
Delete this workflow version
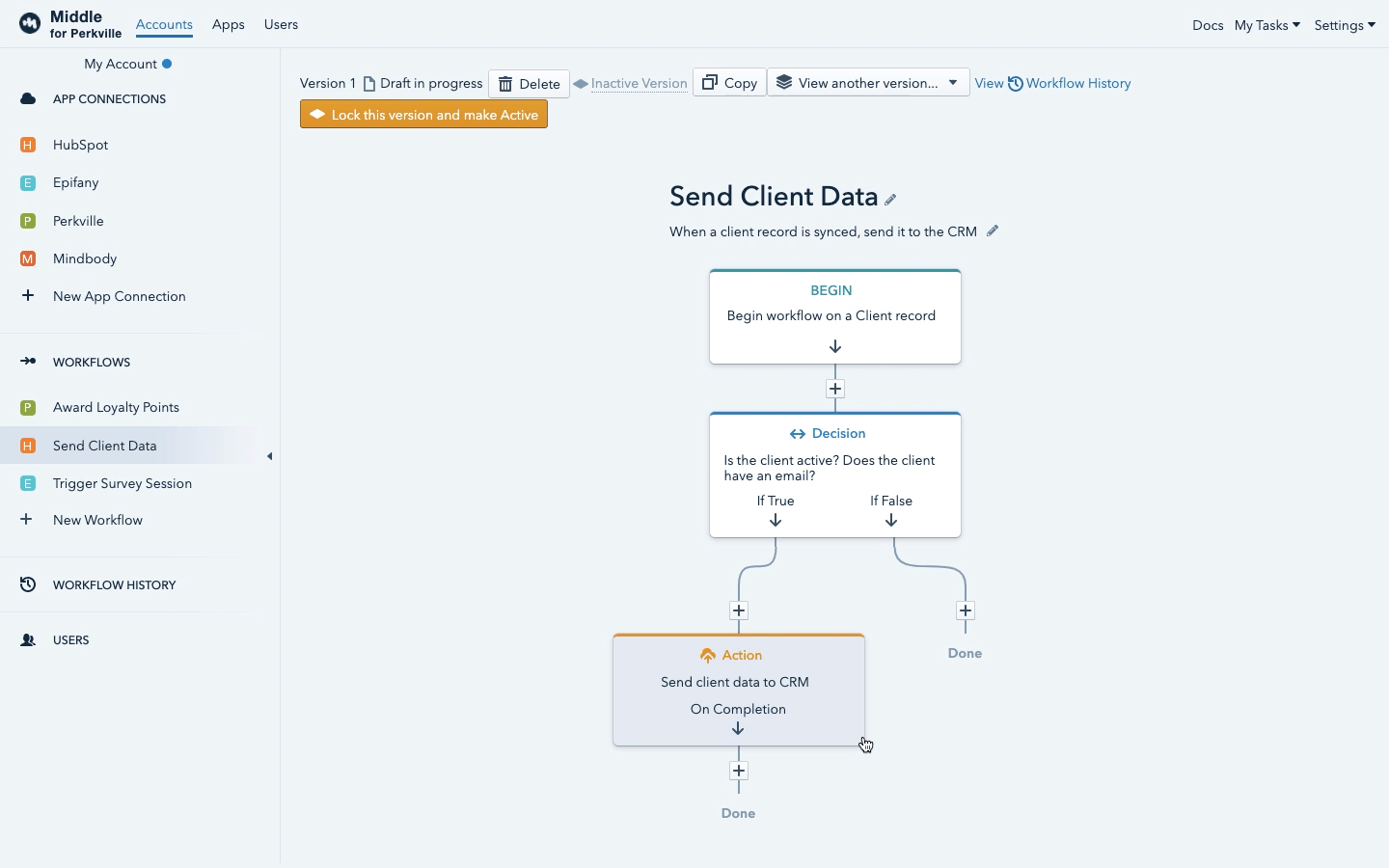point(529,84)
